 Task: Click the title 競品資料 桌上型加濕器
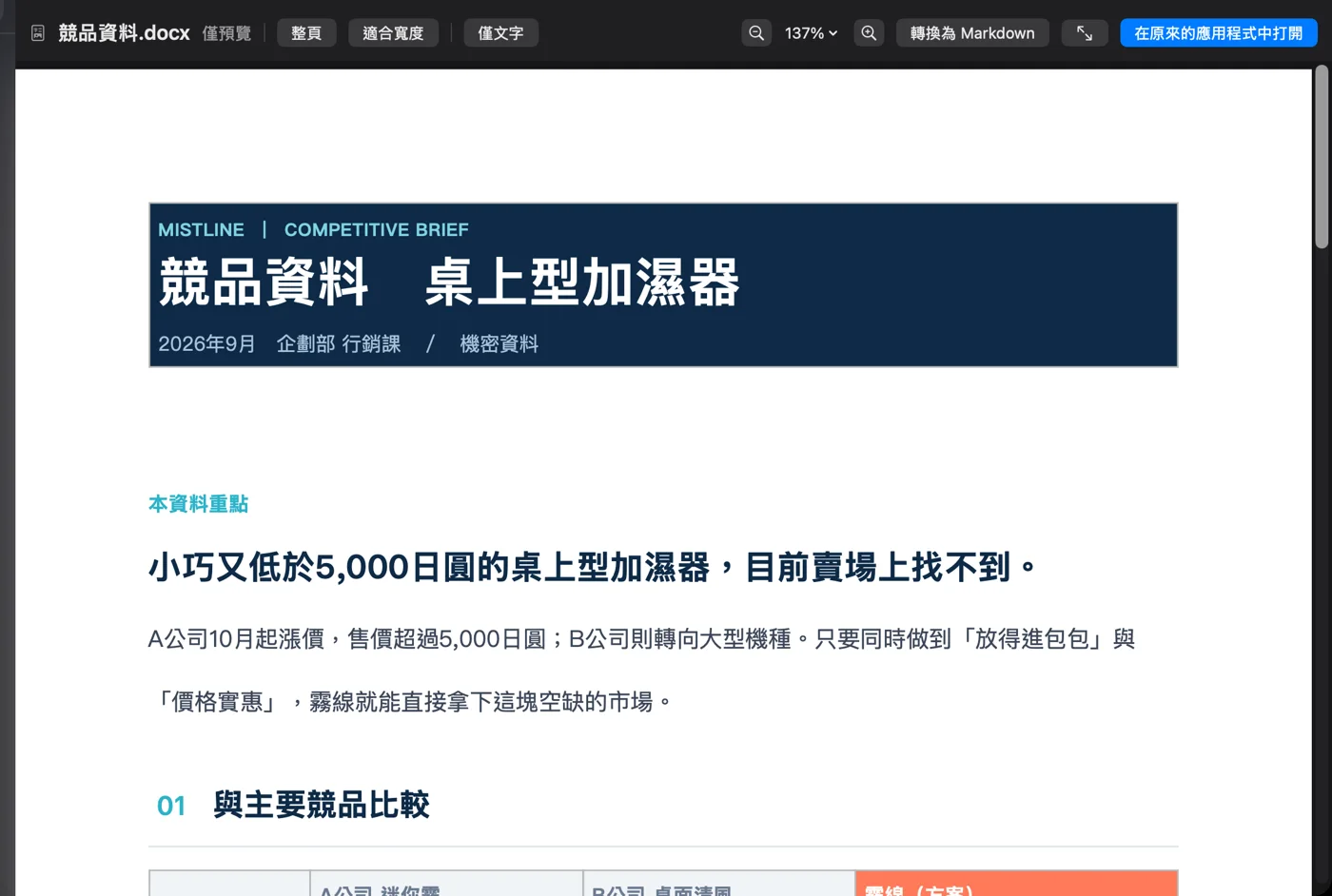pyautogui.click(x=449, y=282)
